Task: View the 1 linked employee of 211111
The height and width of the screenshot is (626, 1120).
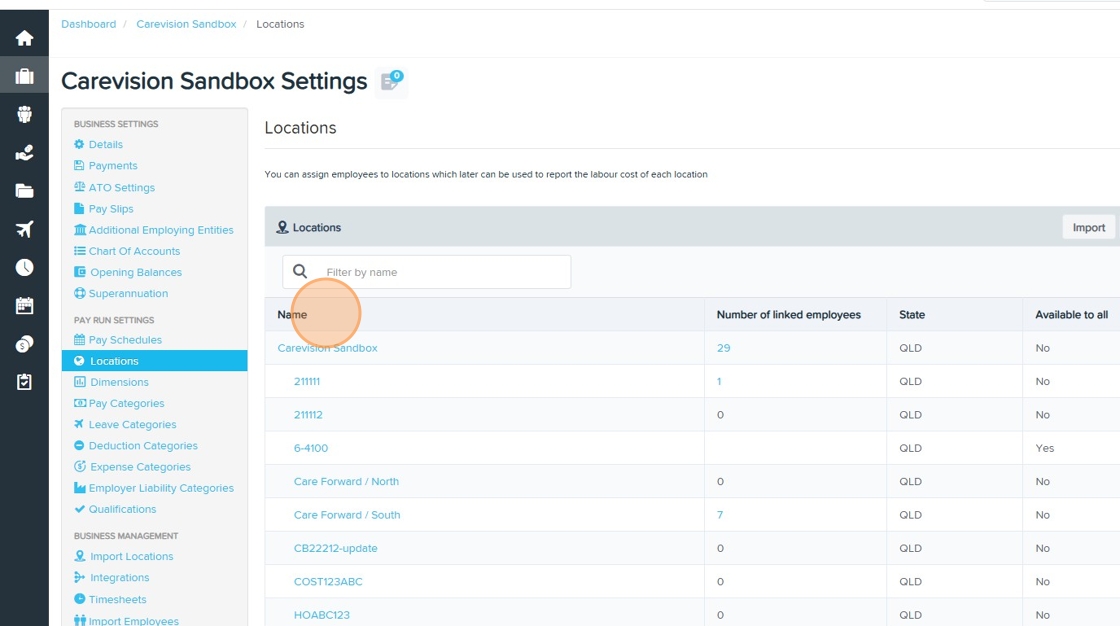Action: [x=719, y=382]
